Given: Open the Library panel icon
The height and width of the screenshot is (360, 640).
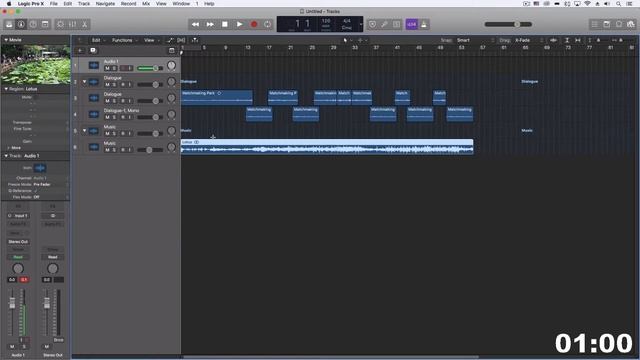Looking at the screenshot, I should (x=9, y=24).
